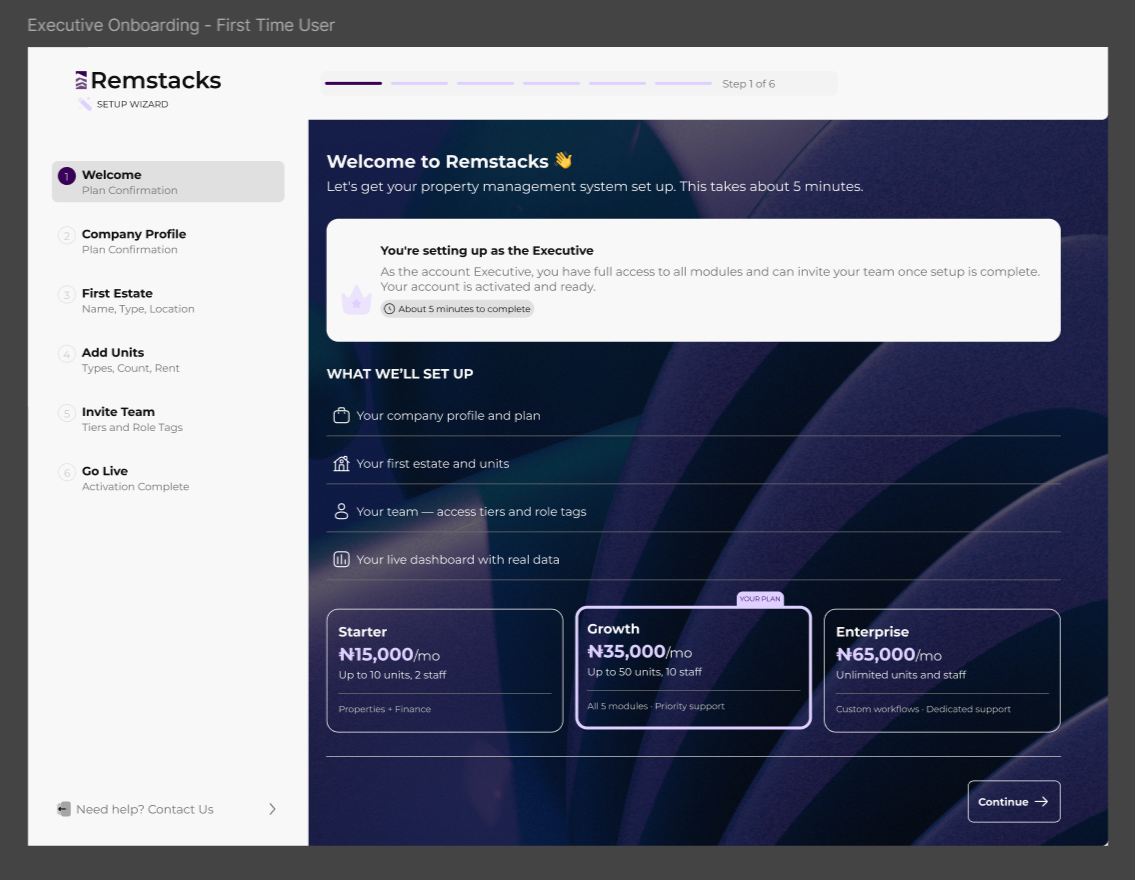
Task: Select the Welcome step
Action: point(168,182)
